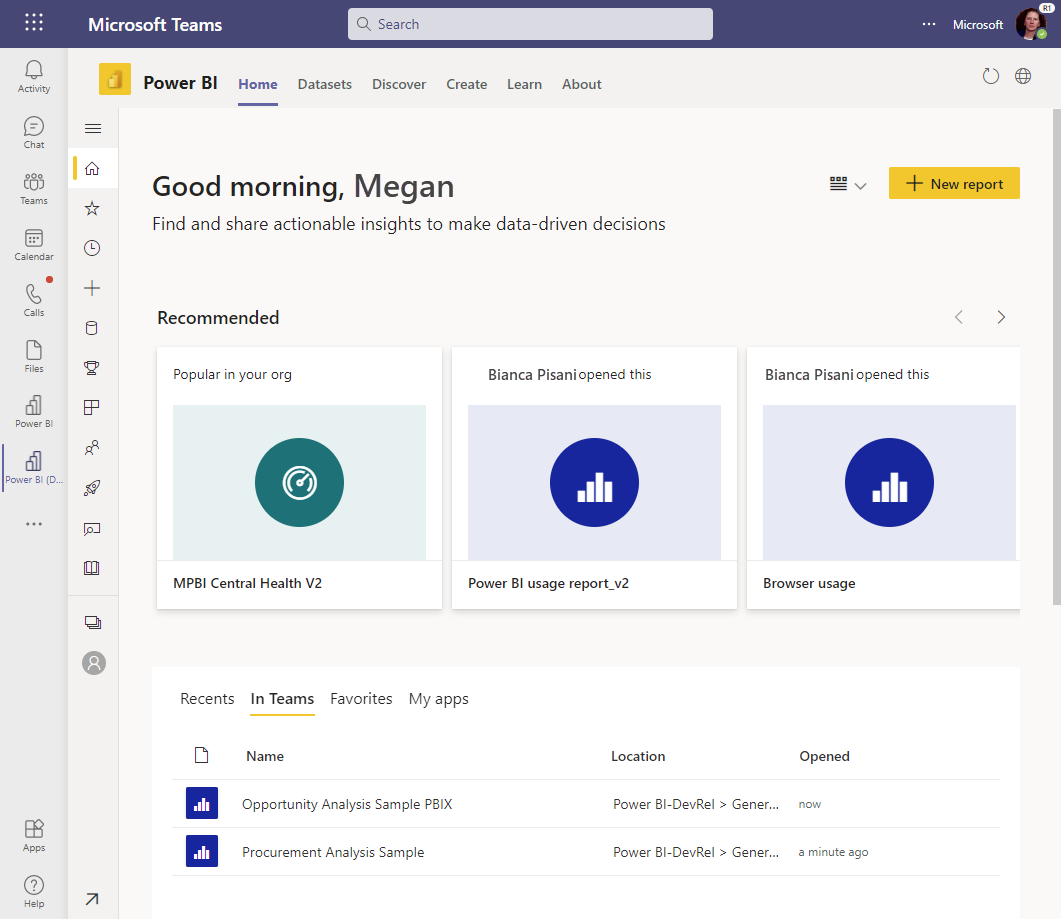The width and height of the screenshot is (1061, 919).
Task: Select the In Teams tab
Action: tap(282, 699)
